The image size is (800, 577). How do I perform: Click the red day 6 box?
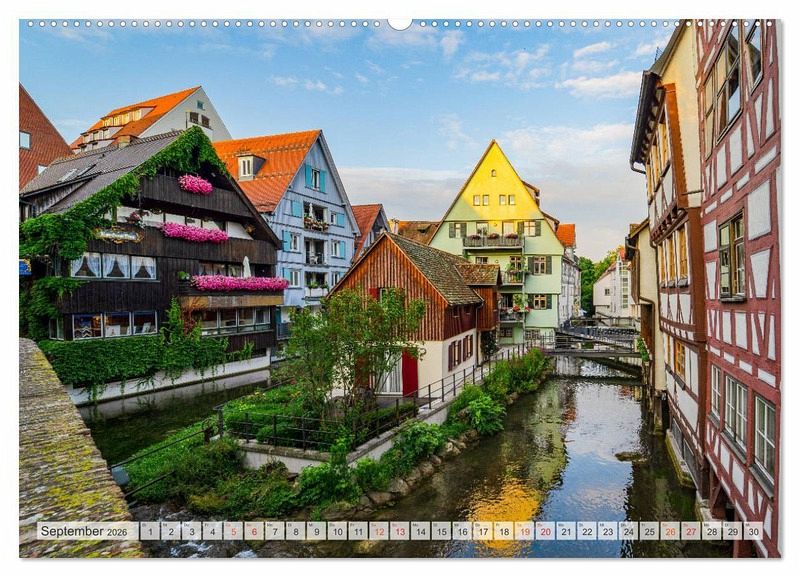(x=254, y=531)
